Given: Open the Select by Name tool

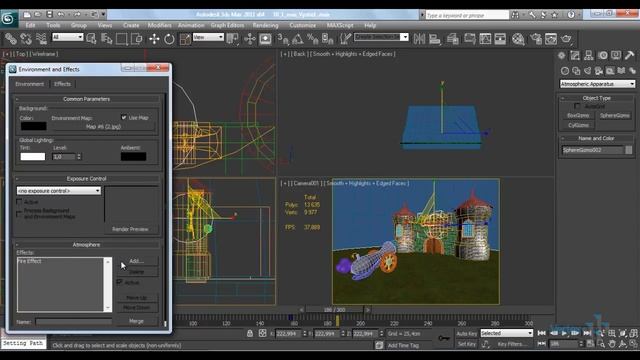Looking at the screenshot, I should pos(107,39).
